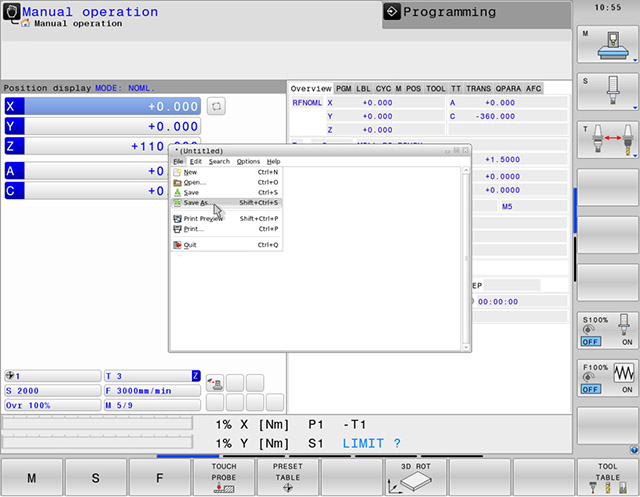Click the M softkey at bottom

point(32,477)
